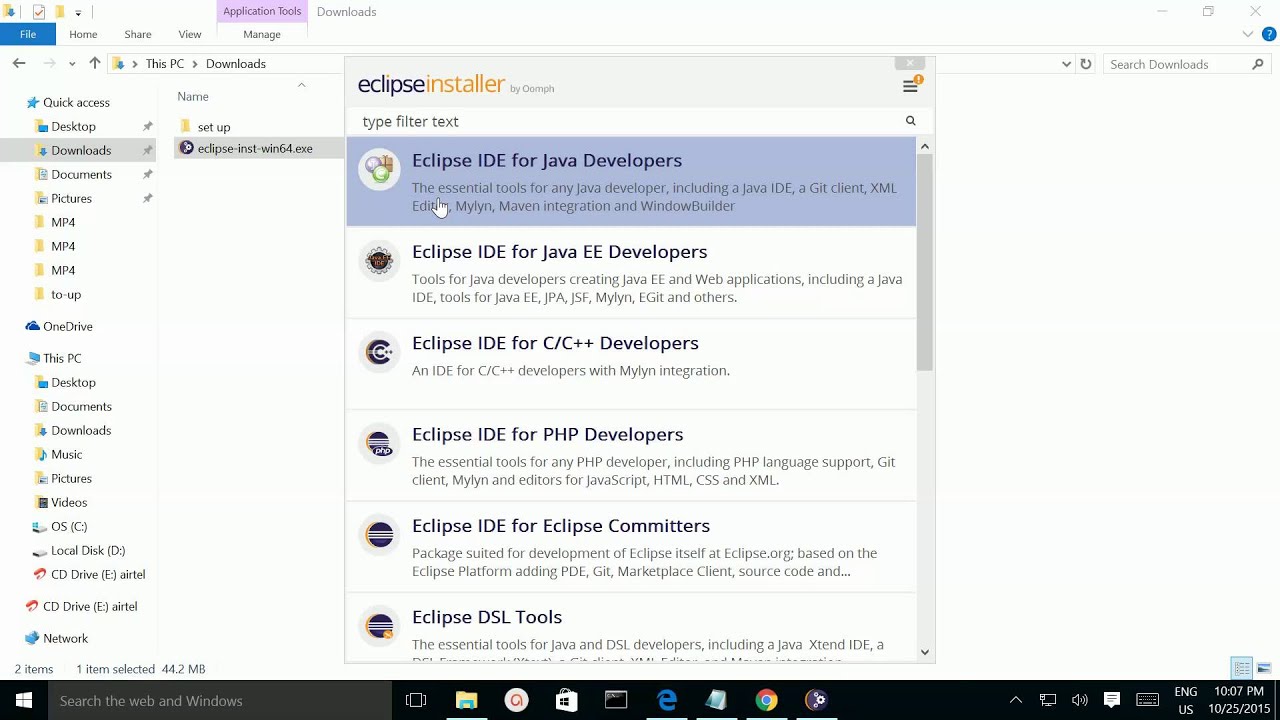The image size is (1280, 720).
Task: Select Eclipse IDE for Java Developers icon
Action: point(379,170)
